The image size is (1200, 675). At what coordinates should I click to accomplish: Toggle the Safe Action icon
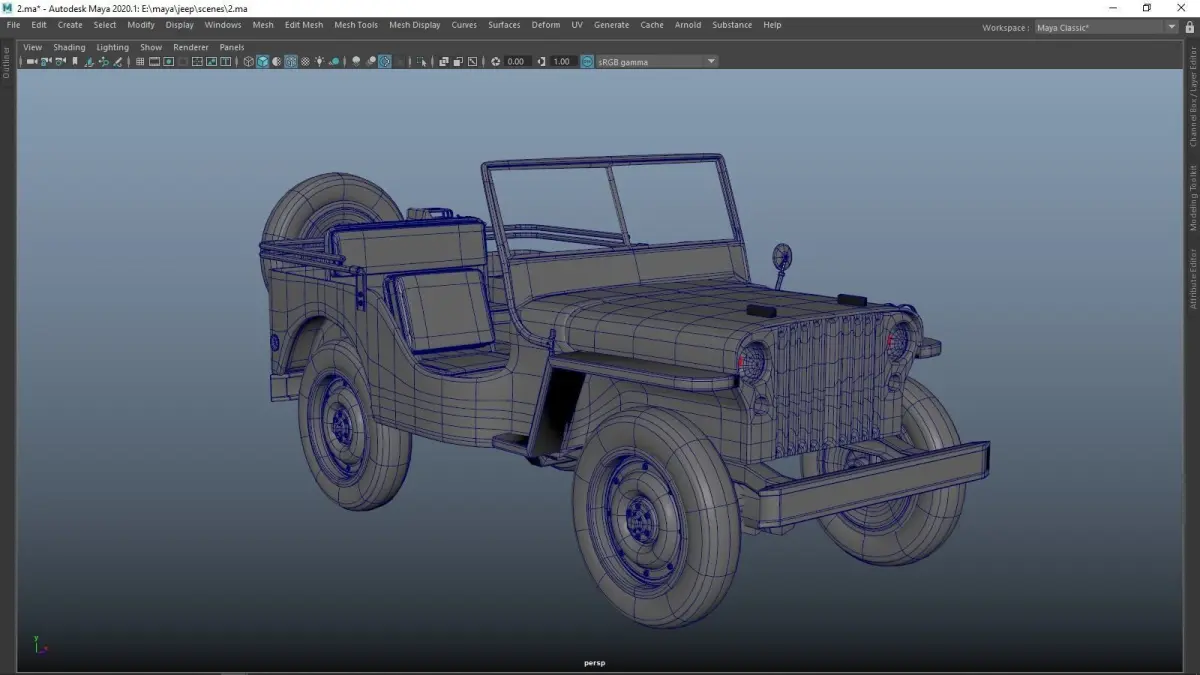[x=211, y=61]
